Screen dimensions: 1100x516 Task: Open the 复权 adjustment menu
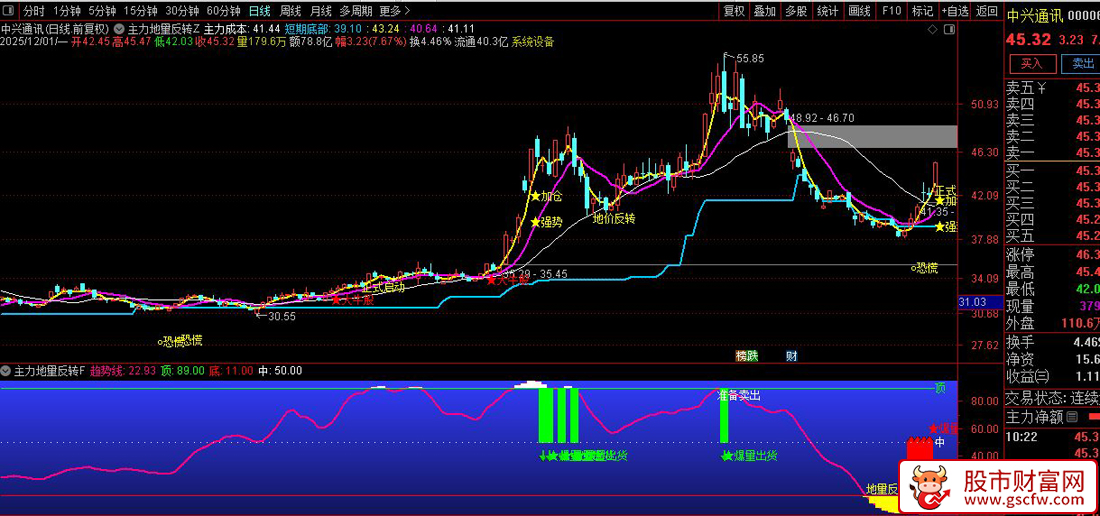coord(734,11)
